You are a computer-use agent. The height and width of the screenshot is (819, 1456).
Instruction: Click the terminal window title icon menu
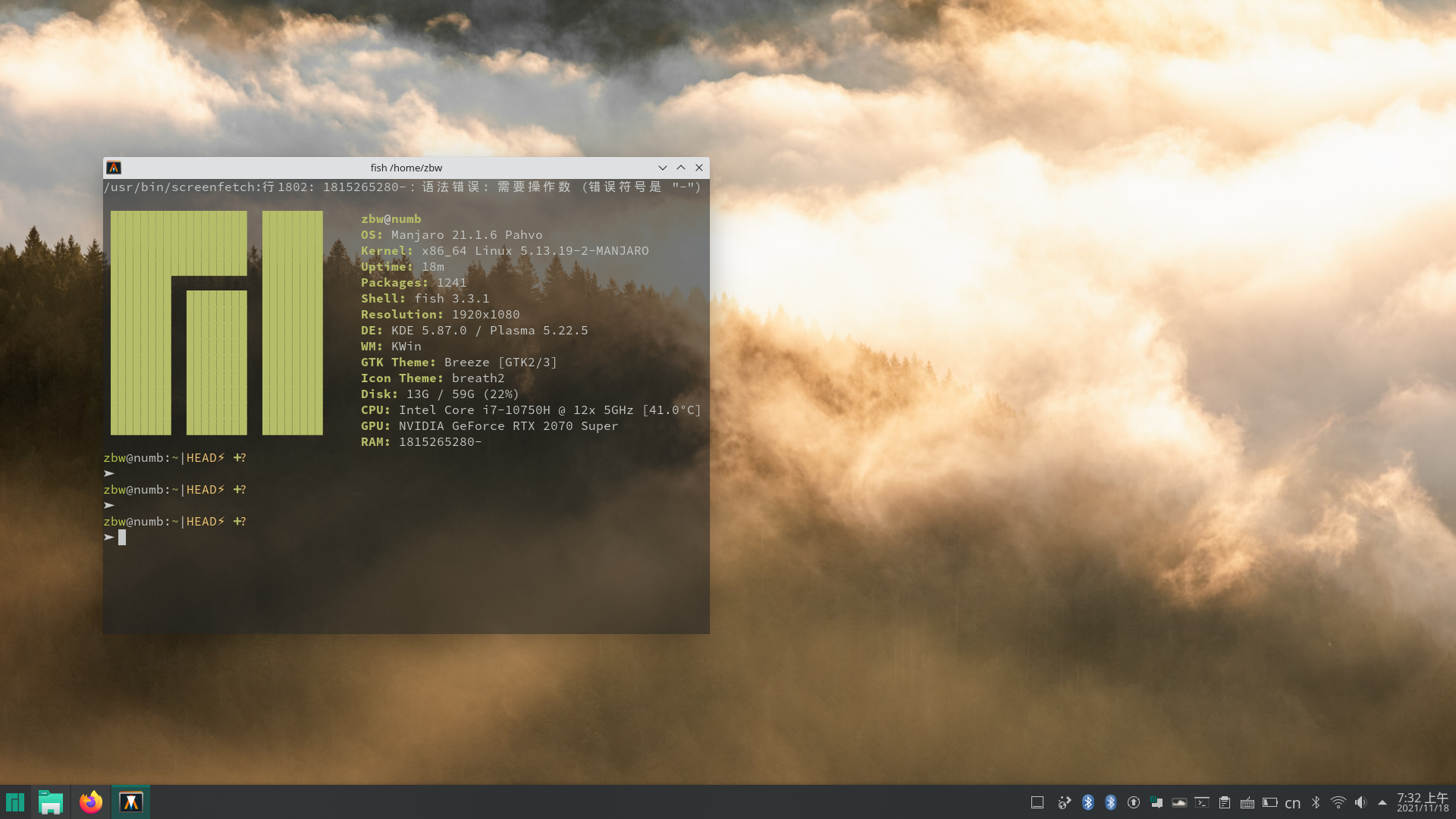[x=114, y=168]
